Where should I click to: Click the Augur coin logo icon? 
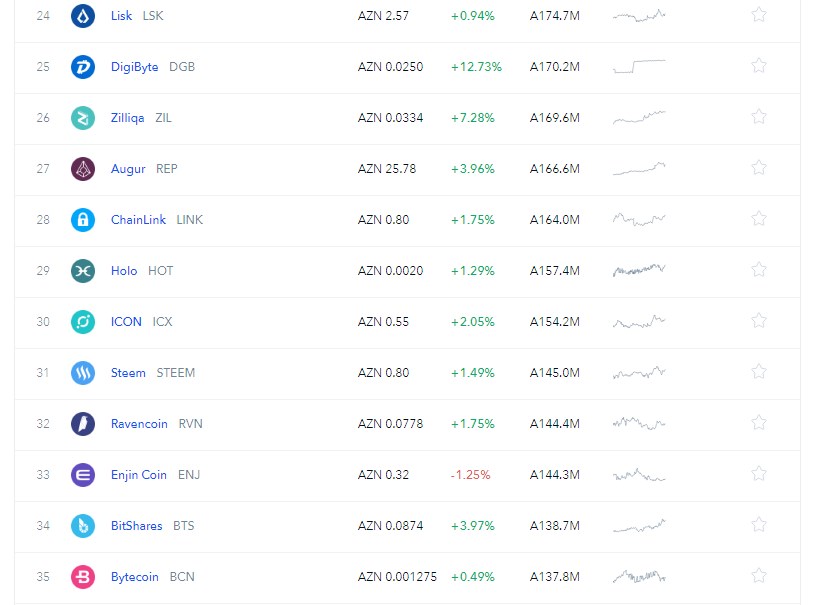pyautogui.click(x=83, y=169)
